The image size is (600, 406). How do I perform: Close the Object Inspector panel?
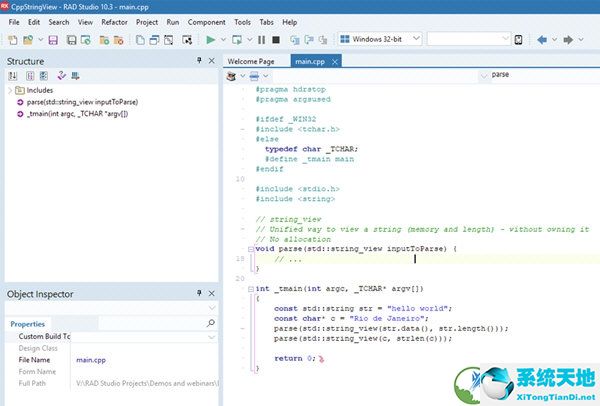(212, 293)
